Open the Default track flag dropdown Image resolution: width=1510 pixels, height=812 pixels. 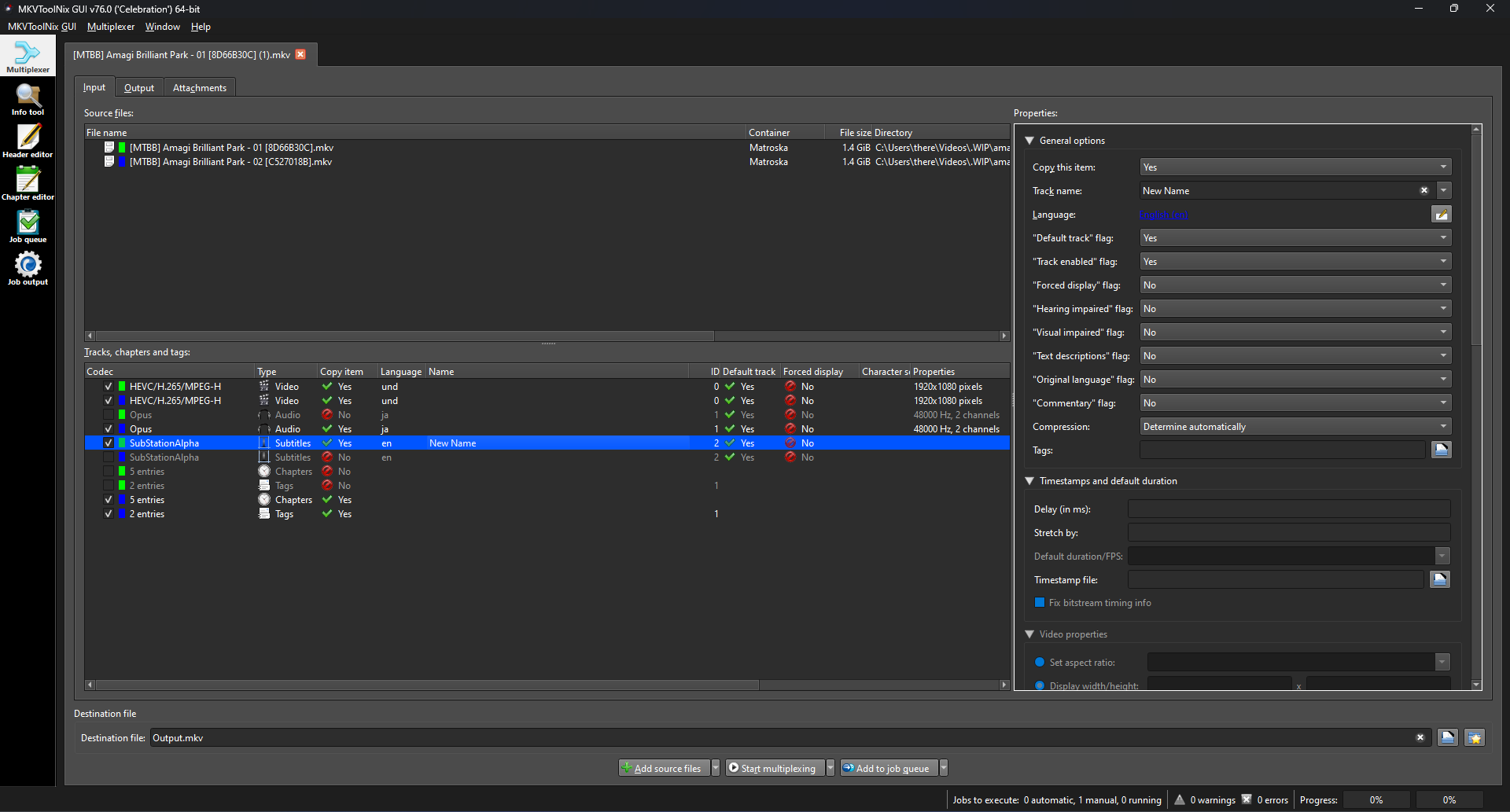pos(1295,237)
